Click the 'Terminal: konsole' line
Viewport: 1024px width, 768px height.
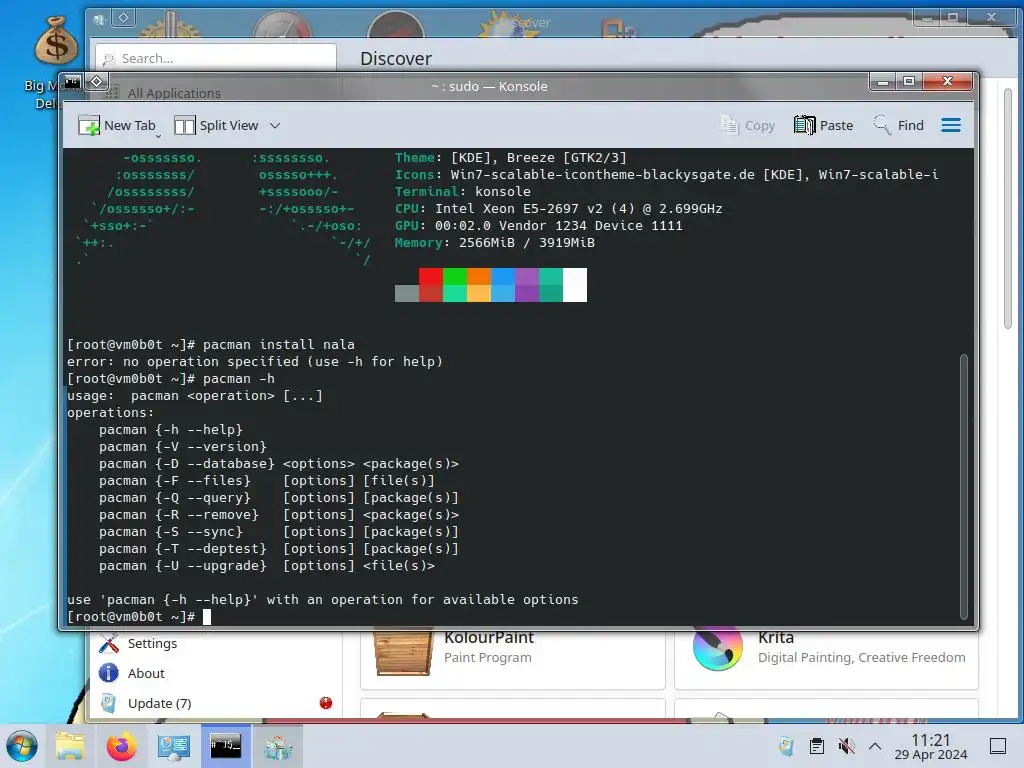pos(462,192)
